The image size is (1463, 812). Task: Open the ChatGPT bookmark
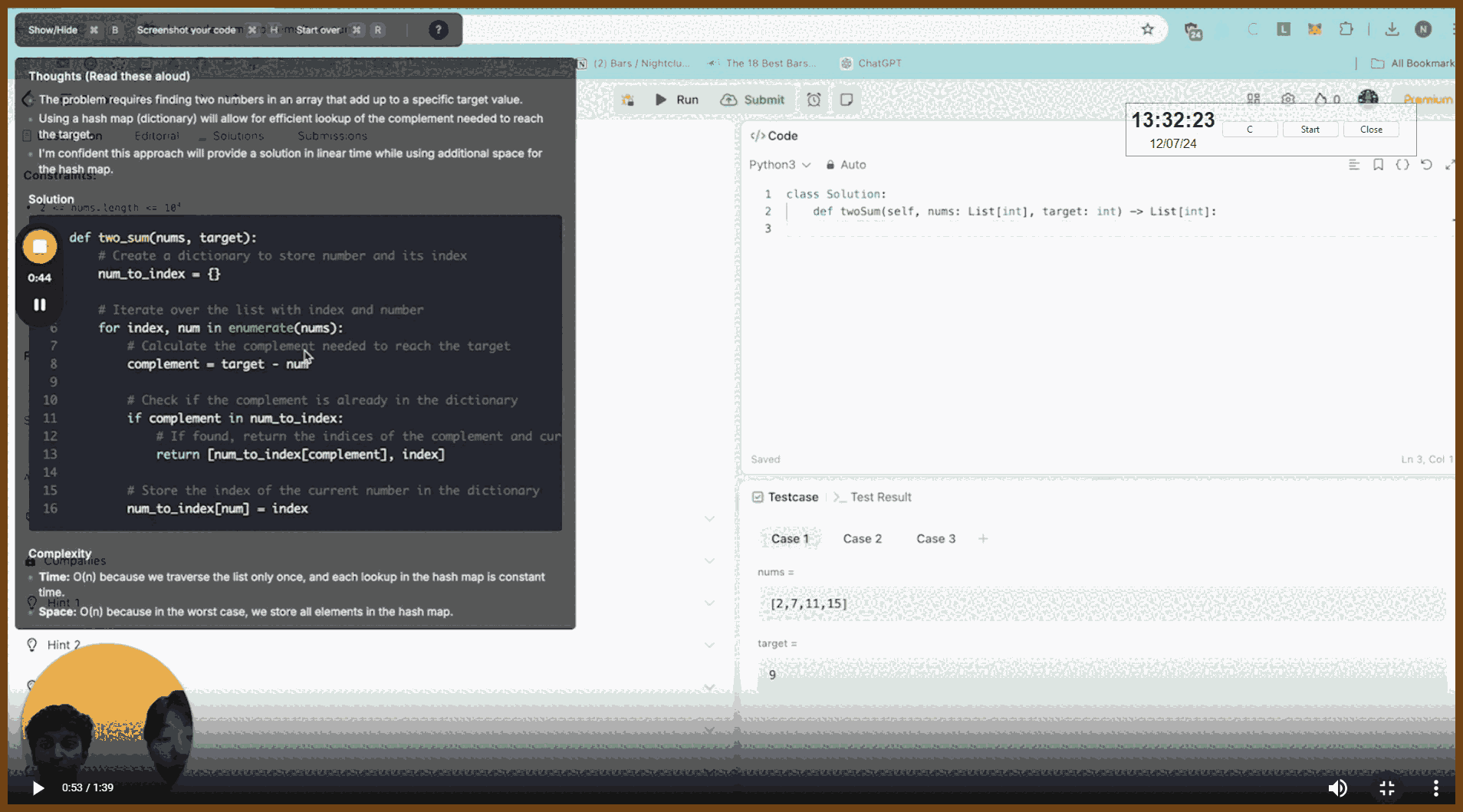point(872,63)
